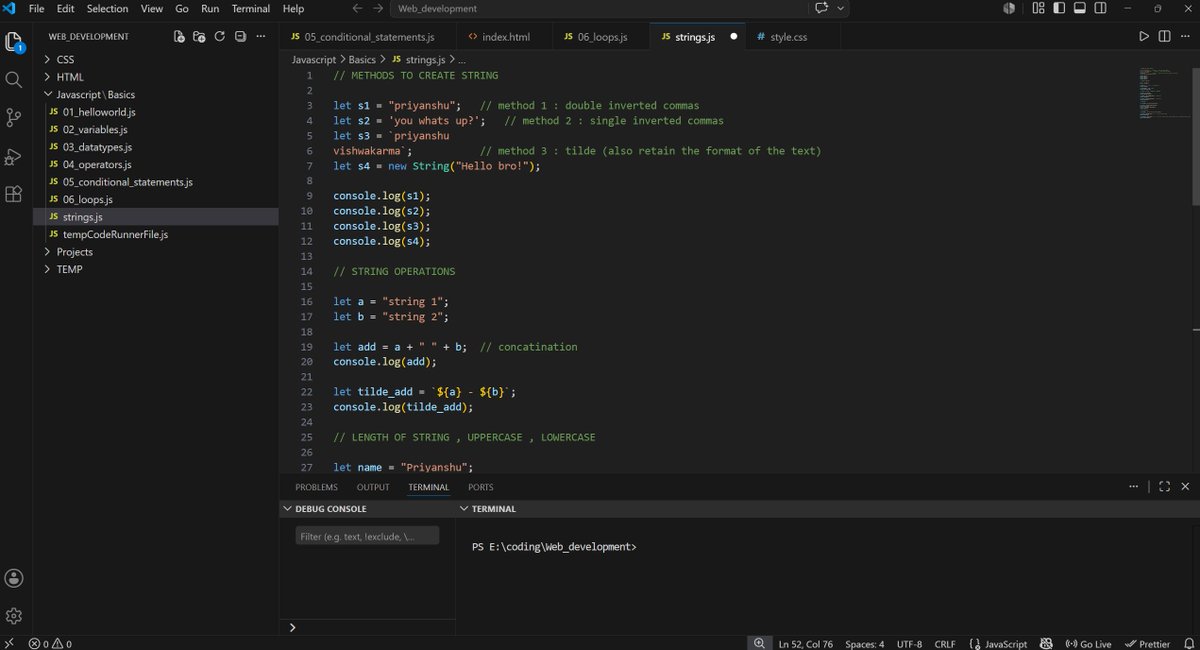Maximize the panel size
Image resolution: width=1200 pixels, height=650 pixels.
point(1165,487)
